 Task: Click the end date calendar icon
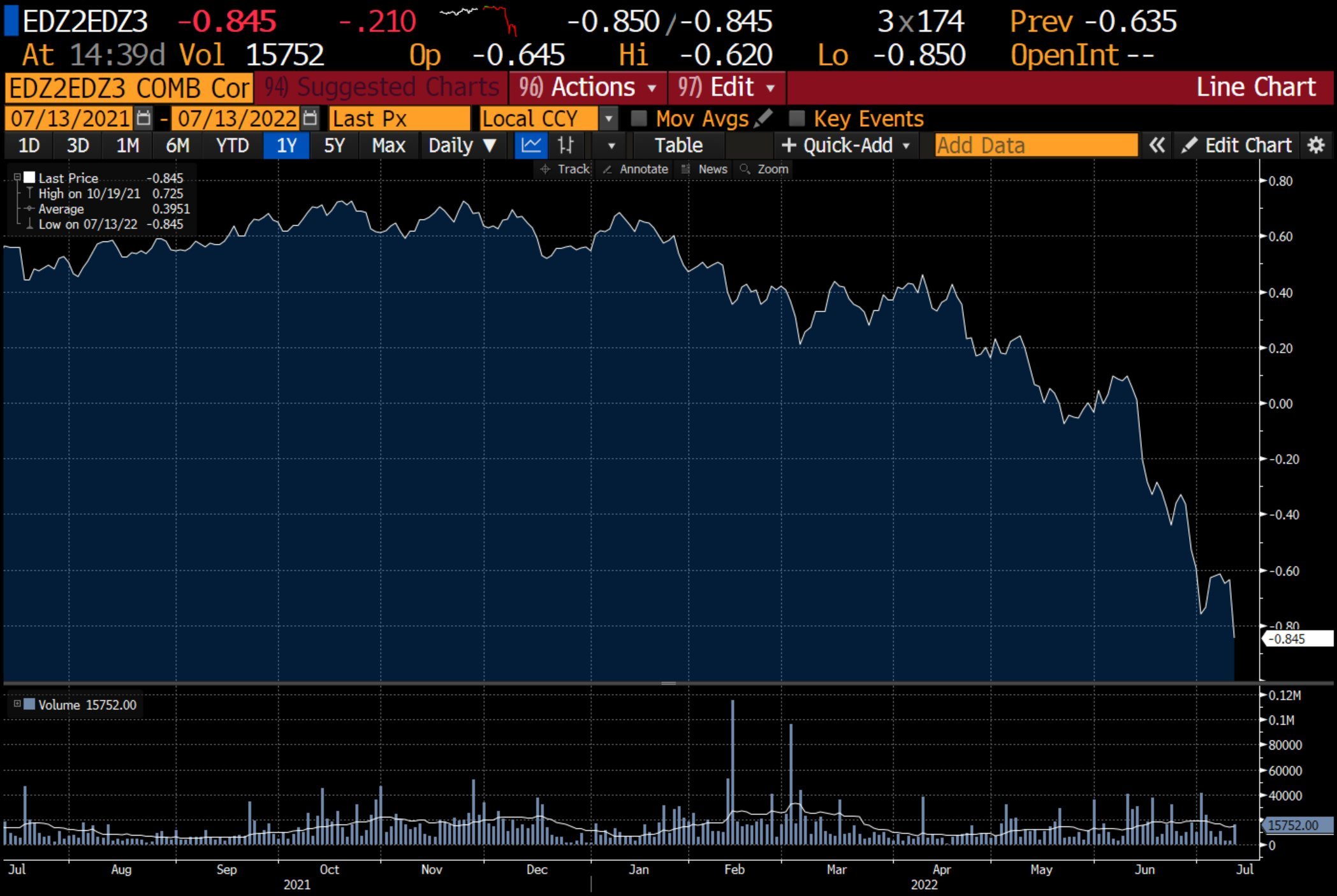click(x=310, y=119)
